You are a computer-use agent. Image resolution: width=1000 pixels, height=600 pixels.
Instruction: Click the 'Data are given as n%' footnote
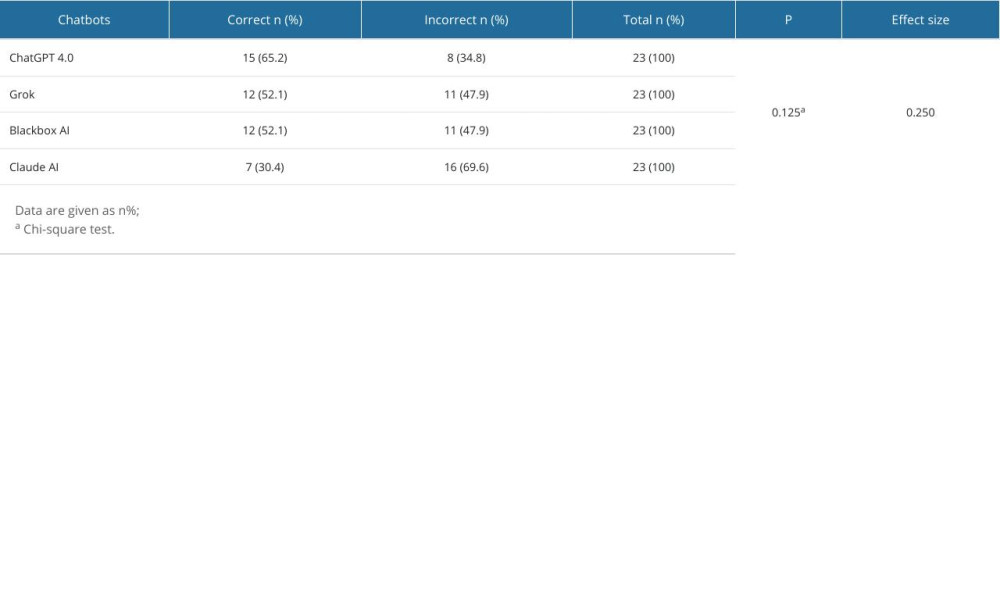click(x=77, y=210)
